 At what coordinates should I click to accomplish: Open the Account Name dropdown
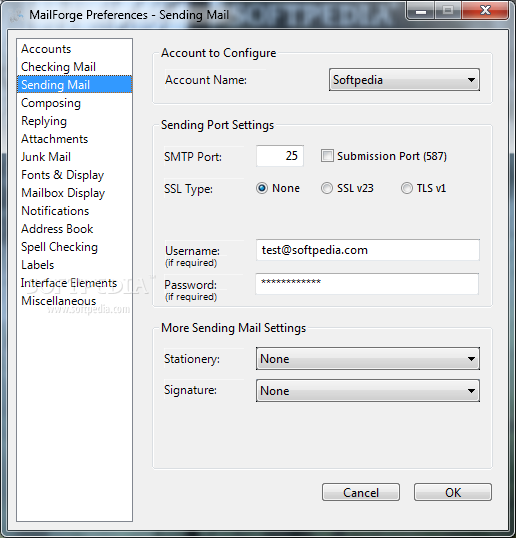[404, 80]
